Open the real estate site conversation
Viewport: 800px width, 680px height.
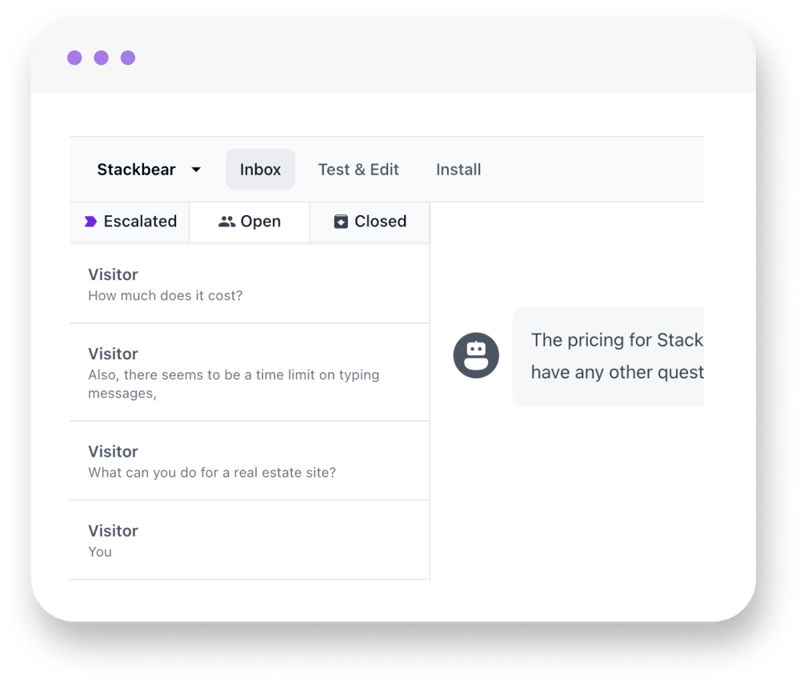pyautogui.click(x=249, y=461)
